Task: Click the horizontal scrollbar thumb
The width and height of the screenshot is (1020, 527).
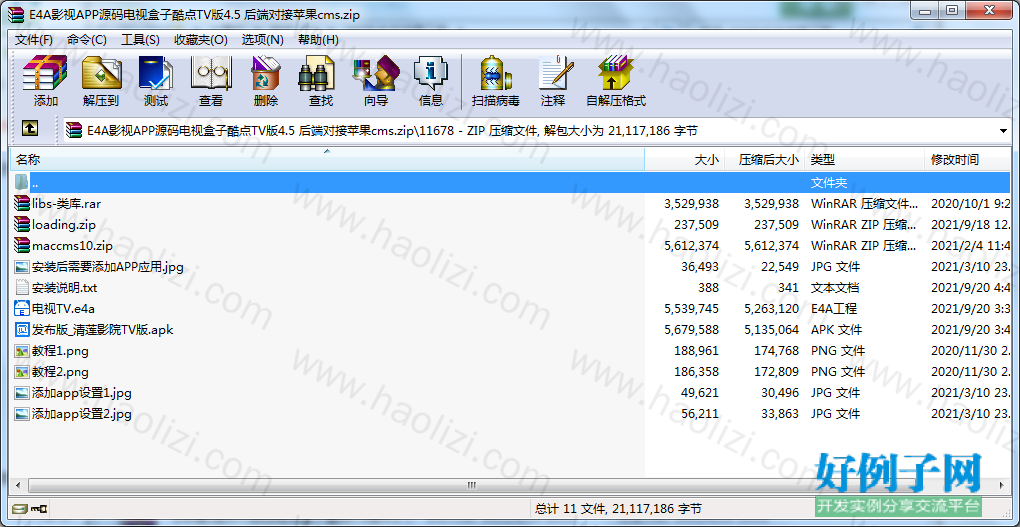Action: tap(472, 485)
